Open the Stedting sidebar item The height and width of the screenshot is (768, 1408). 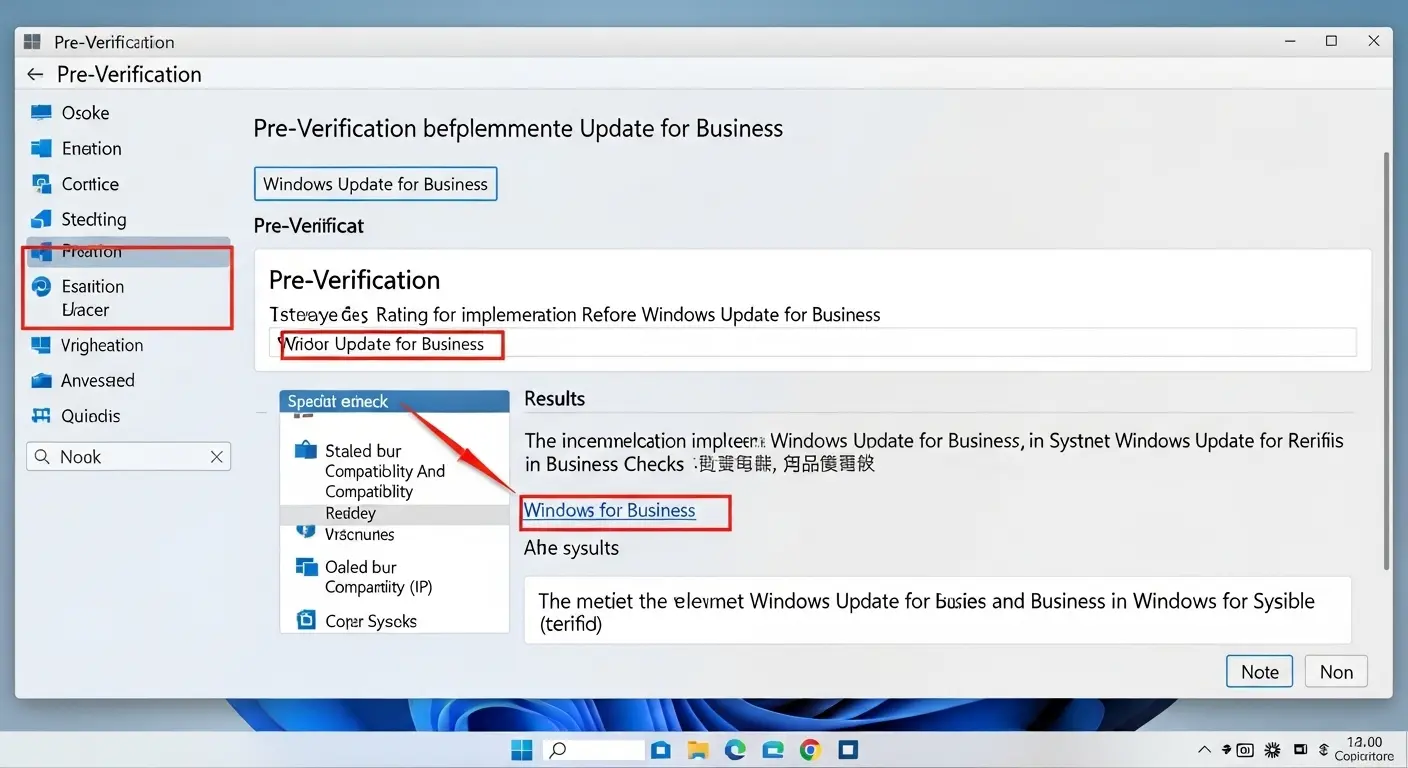[93, 219]
